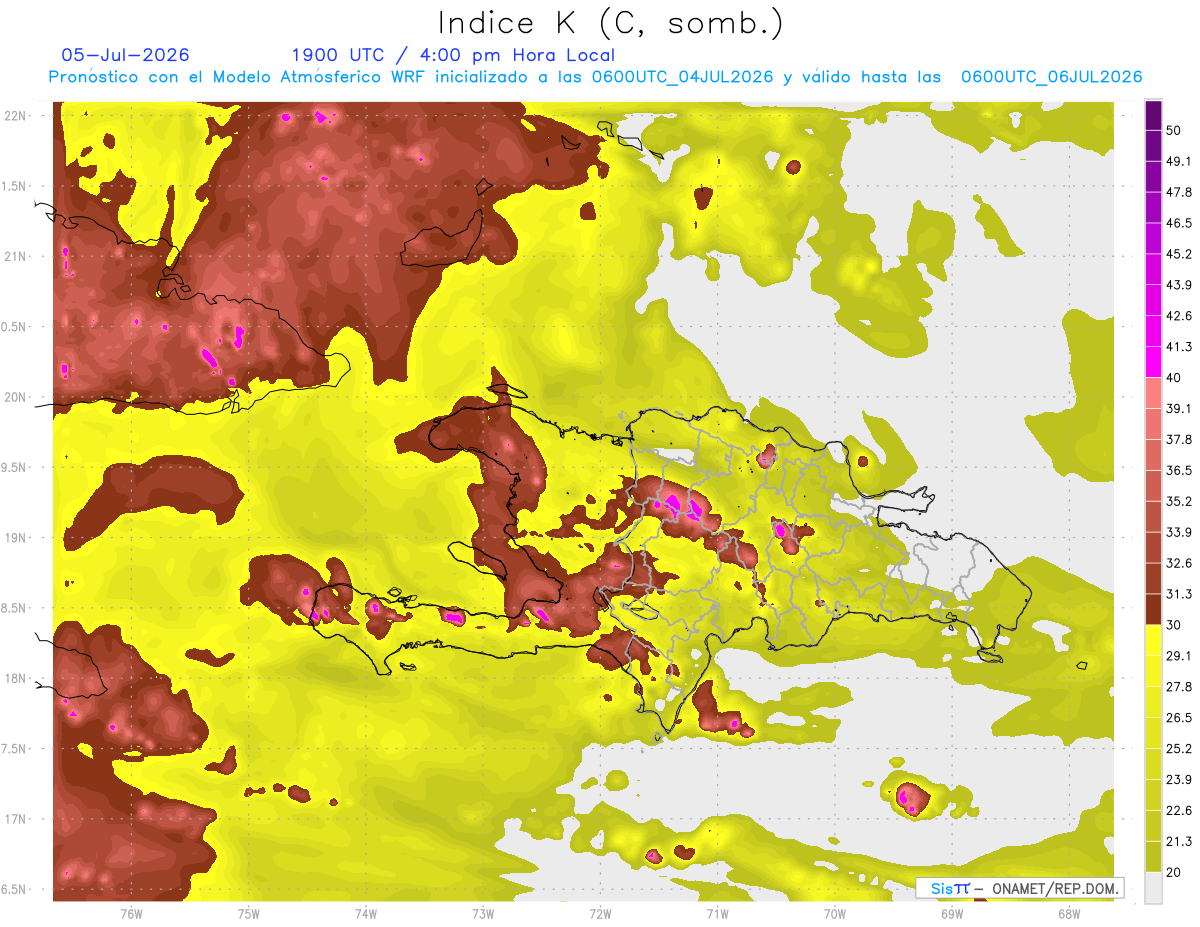The image size is (1200, 927).
Task: Click the magenta colorbar swatch between 40 and 41.3
Action: tap(1153, 362)
